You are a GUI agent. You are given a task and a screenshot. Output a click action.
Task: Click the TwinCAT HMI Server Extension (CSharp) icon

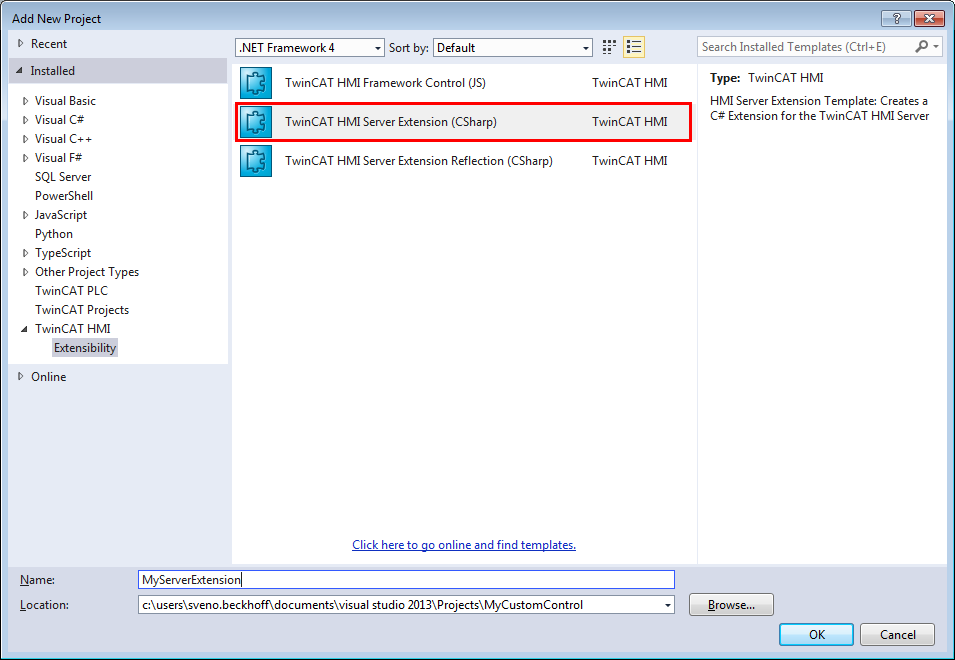click(256, 122)
